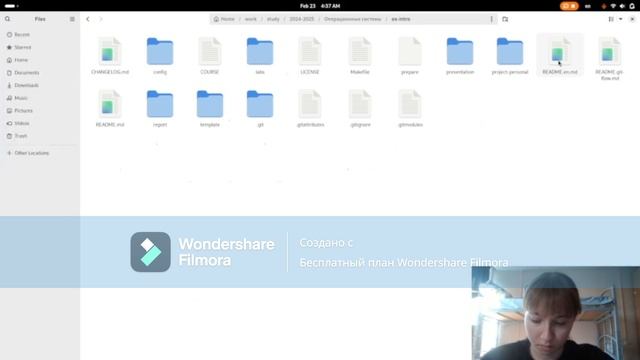
Task: Select the presentation folder
Action: pos(460,56)
